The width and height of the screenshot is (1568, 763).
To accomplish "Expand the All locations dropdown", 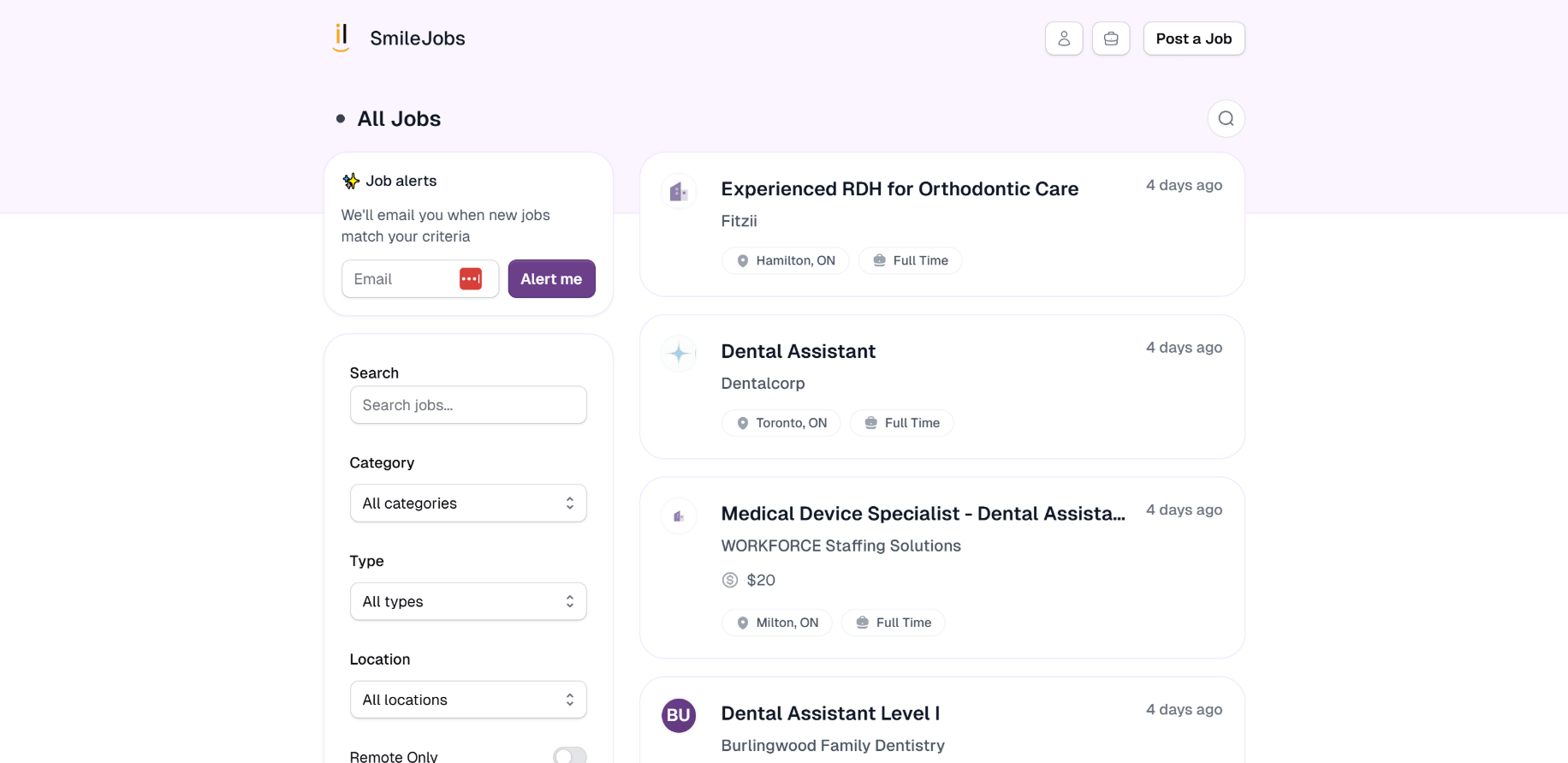I will coord(468,700).
